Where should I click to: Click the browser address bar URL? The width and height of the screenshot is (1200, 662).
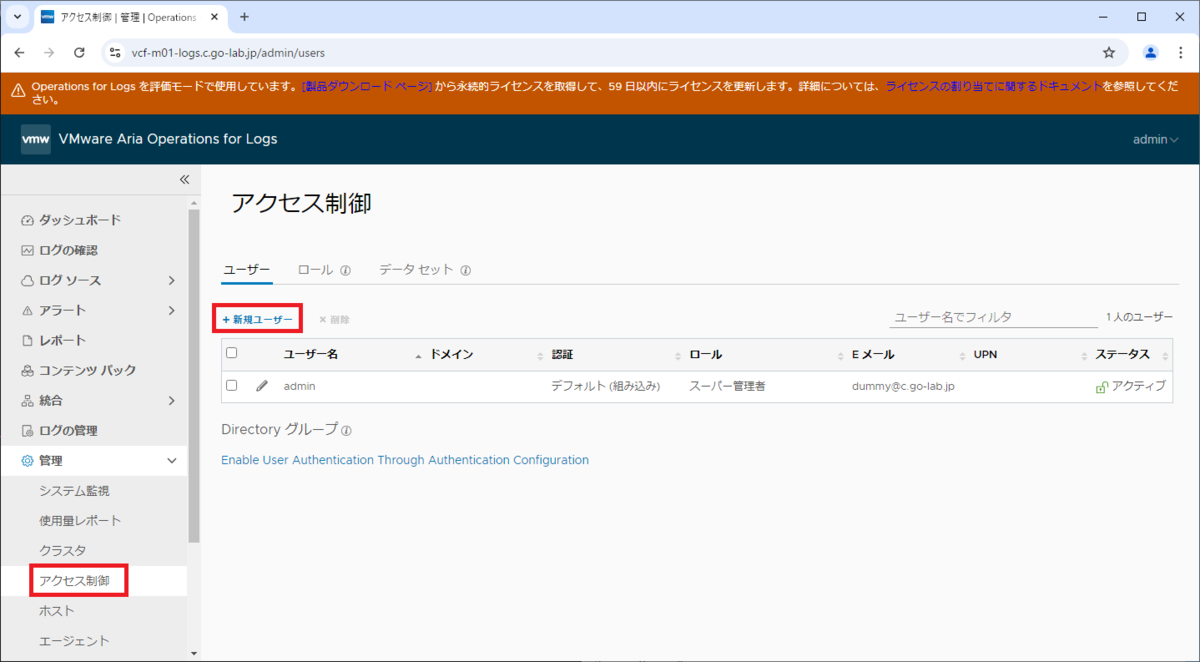pos(228,52)
